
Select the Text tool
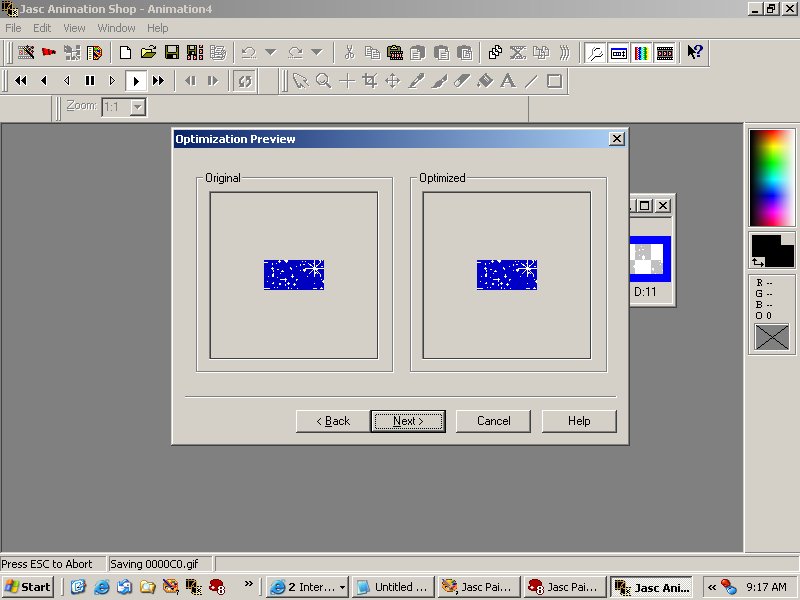pos(508,81)
